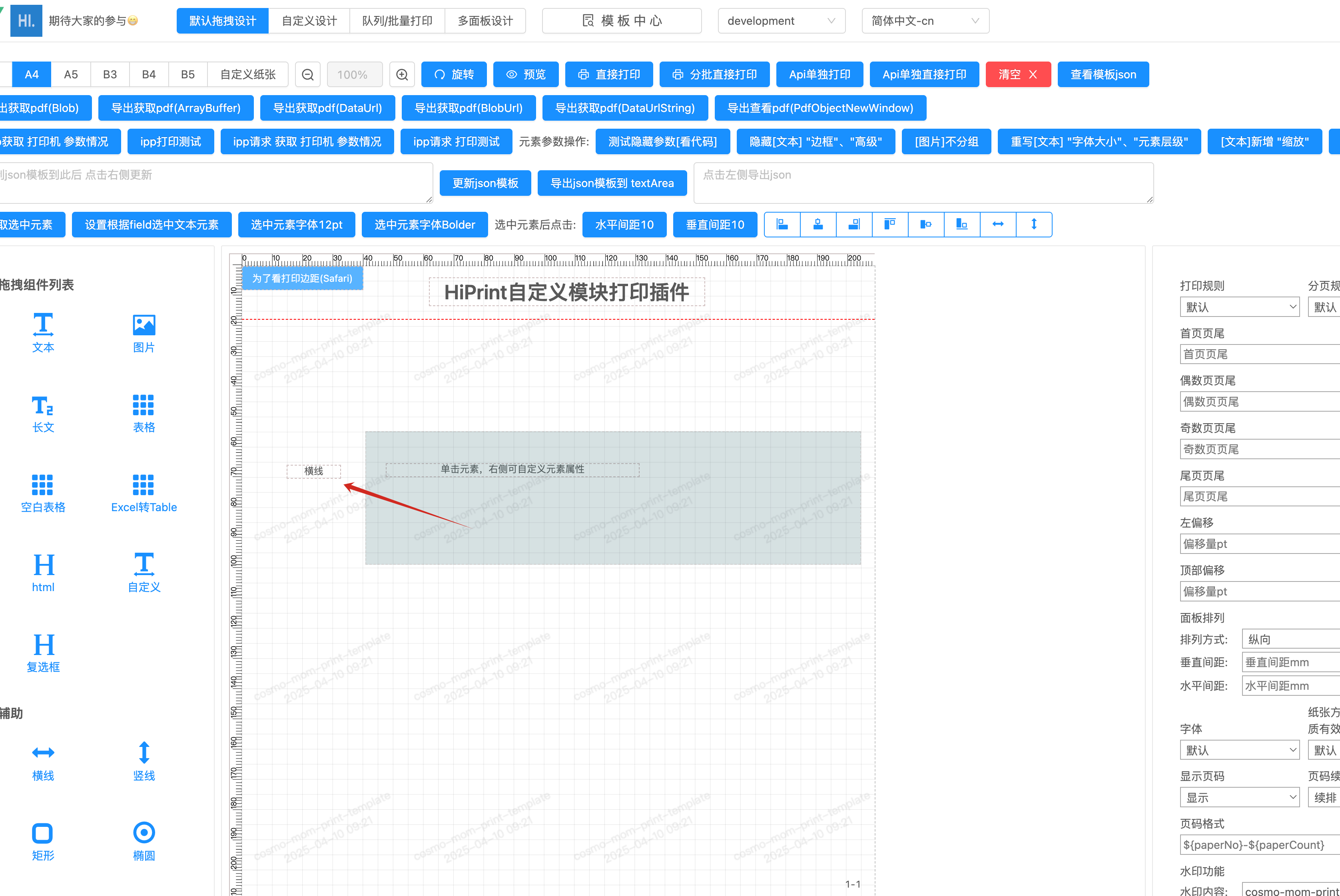Expand the 字体 font select box
The width and height of the screenshot is (1340, 896).
1239,750
